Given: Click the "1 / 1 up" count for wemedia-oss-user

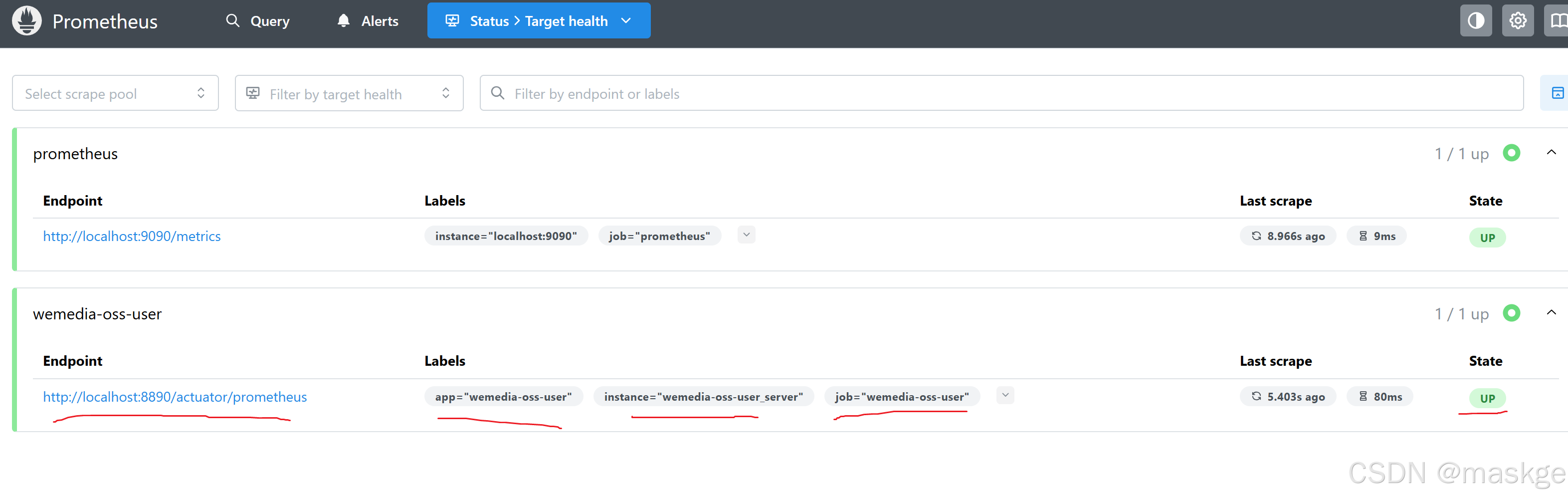Looking at the screenshot, I should [1461, 314].
